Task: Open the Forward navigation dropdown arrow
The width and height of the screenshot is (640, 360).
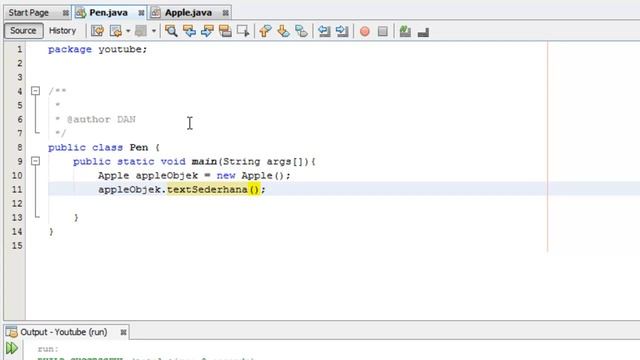Action: click(153, 31)
